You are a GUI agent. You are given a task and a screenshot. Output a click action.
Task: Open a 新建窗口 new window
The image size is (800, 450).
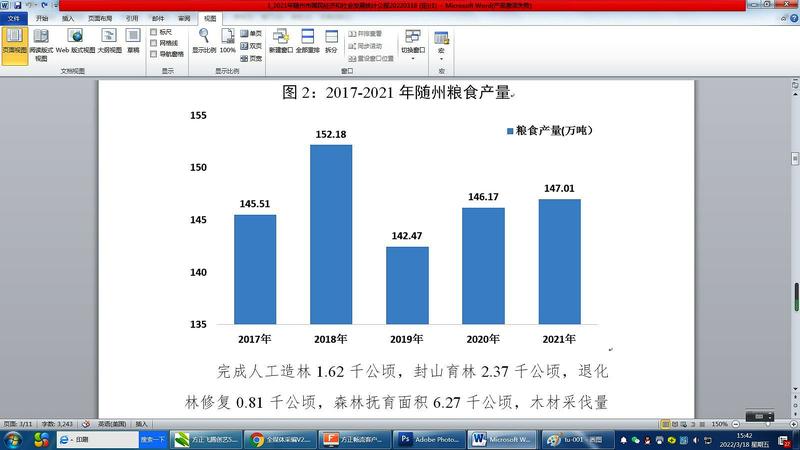(280, 42)
